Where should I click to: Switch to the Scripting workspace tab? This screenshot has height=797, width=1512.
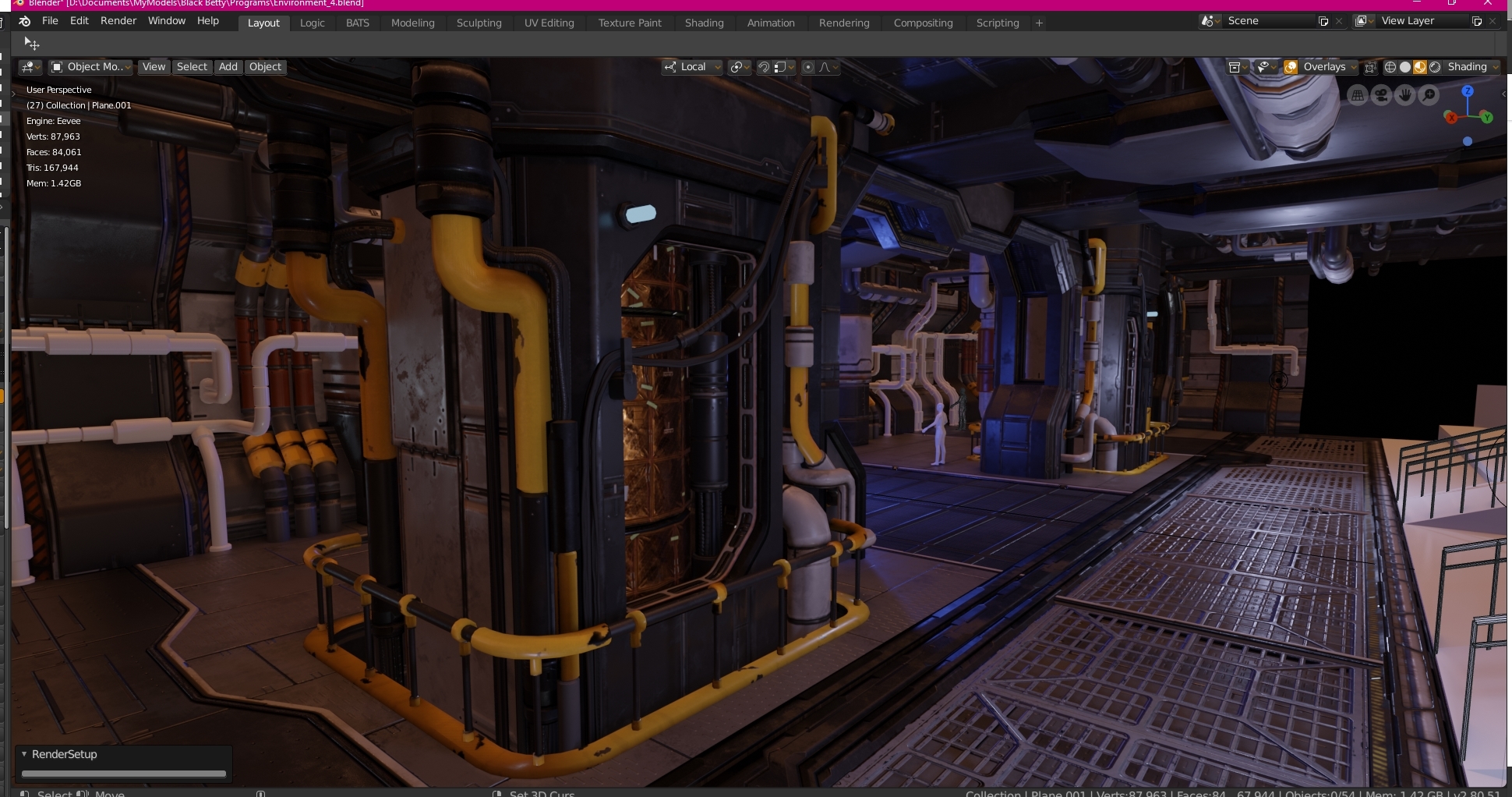coord(998,23)
